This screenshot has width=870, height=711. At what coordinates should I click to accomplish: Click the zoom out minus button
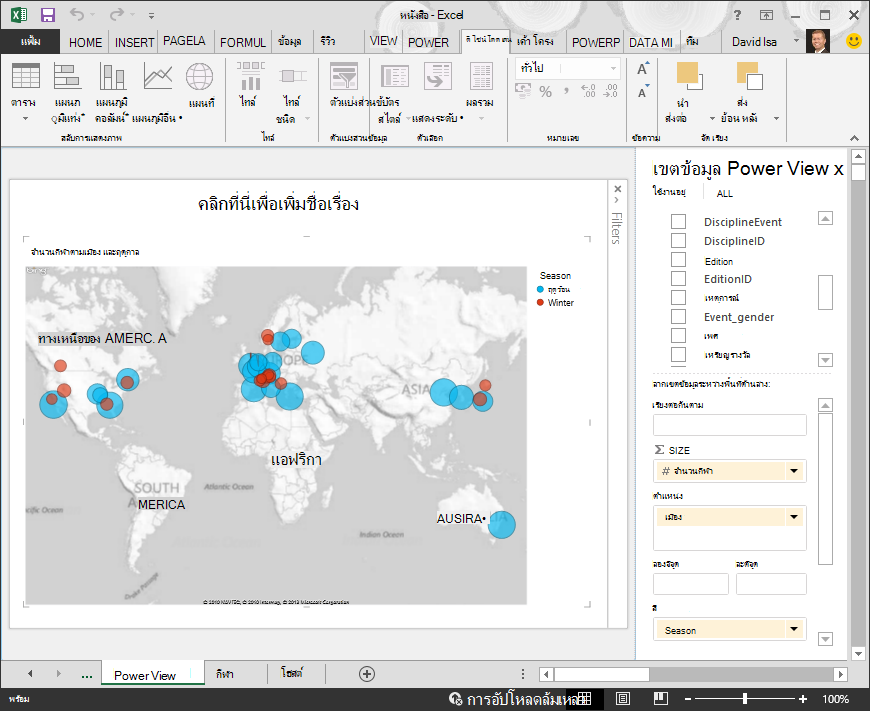pyautogui.click(x=687, y=699)
